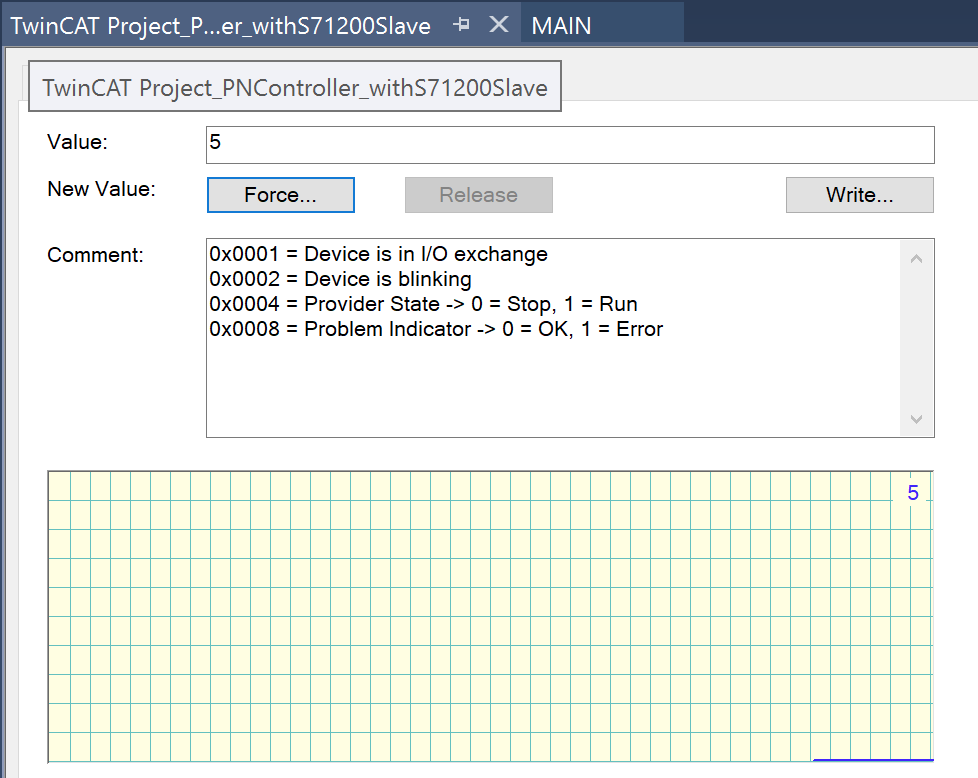Click the 'New Value:' label
Screen dimensions: 978x778
(101, 188)
